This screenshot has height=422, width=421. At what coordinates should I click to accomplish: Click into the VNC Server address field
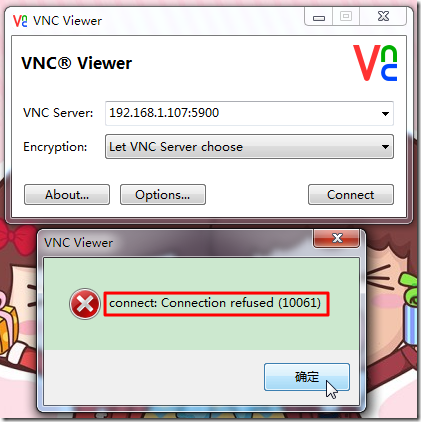249,113
